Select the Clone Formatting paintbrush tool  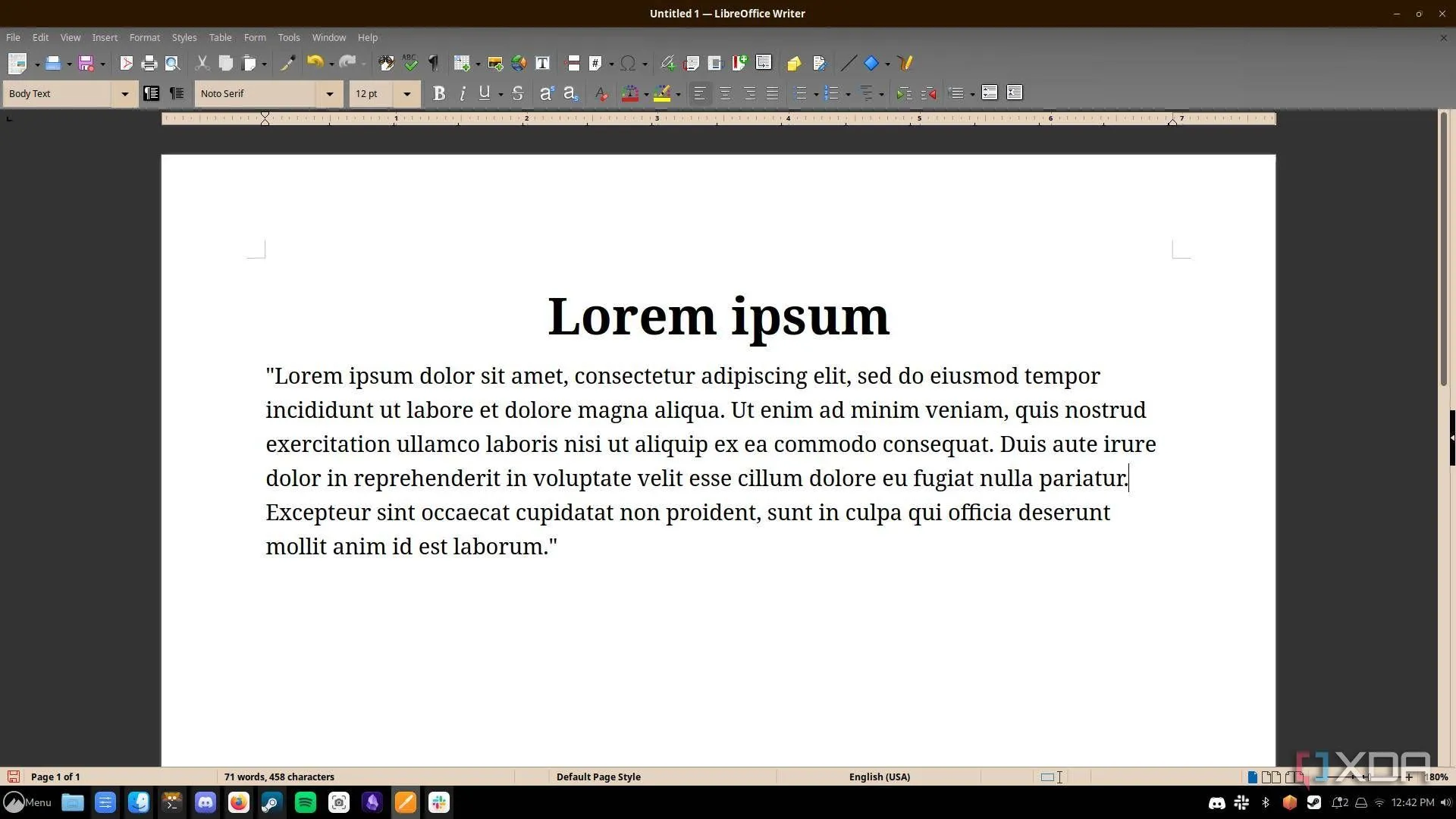coord(287,63)
